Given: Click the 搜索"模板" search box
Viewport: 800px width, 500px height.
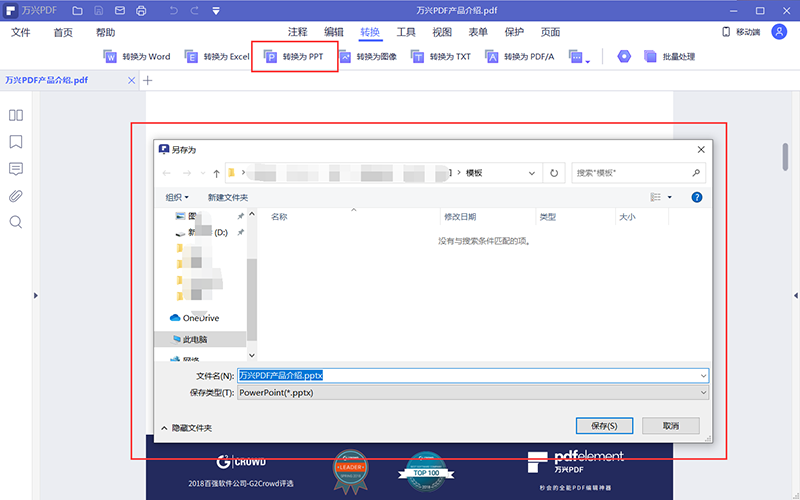Looking at the screenshot, I should coord(638,173).
